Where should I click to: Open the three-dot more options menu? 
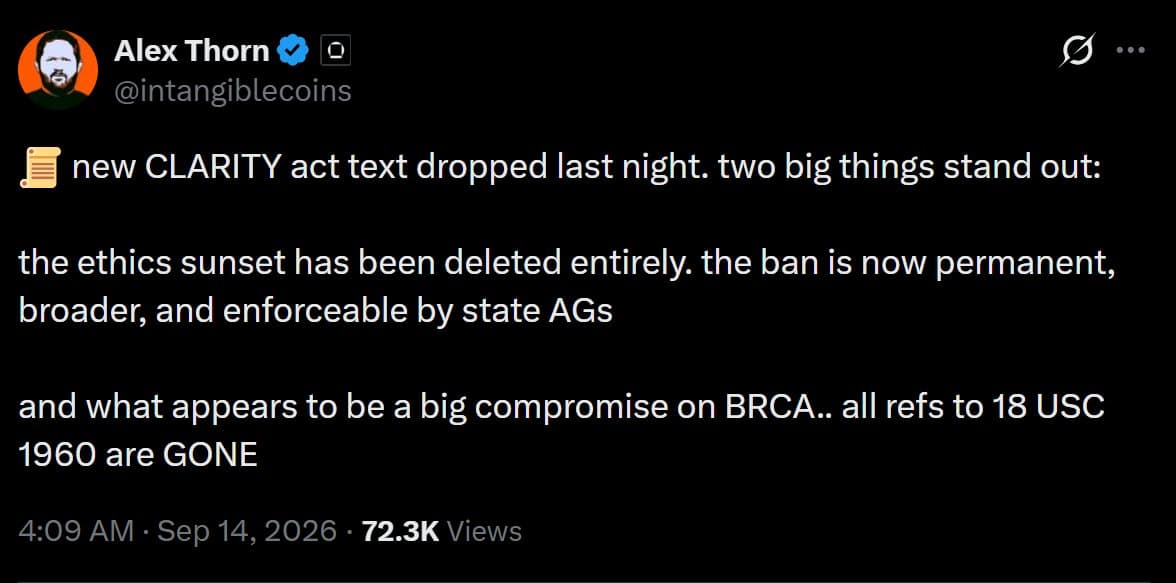coord(1131,50)
